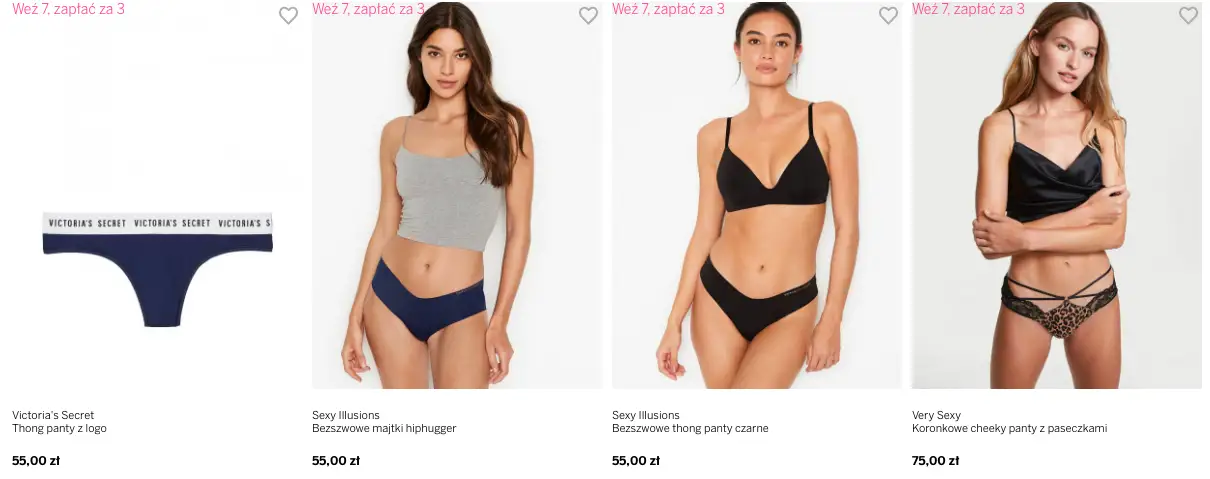
Task: Click the Victoria's Secret brand name
Action: (53, 415)
